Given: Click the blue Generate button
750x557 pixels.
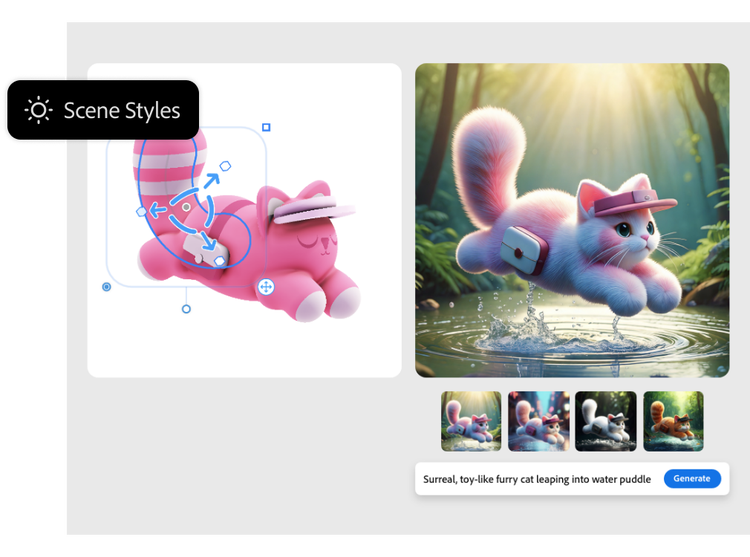Looking at the screenshot, I should [x=692, y=479].
